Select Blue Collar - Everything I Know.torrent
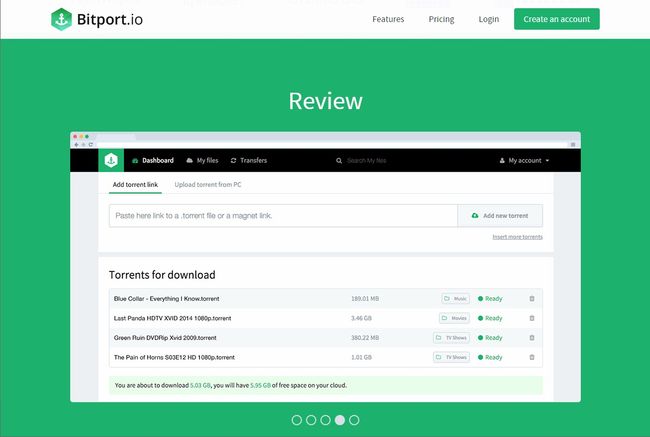Viewport: 650px width, 437px height. 166,299
